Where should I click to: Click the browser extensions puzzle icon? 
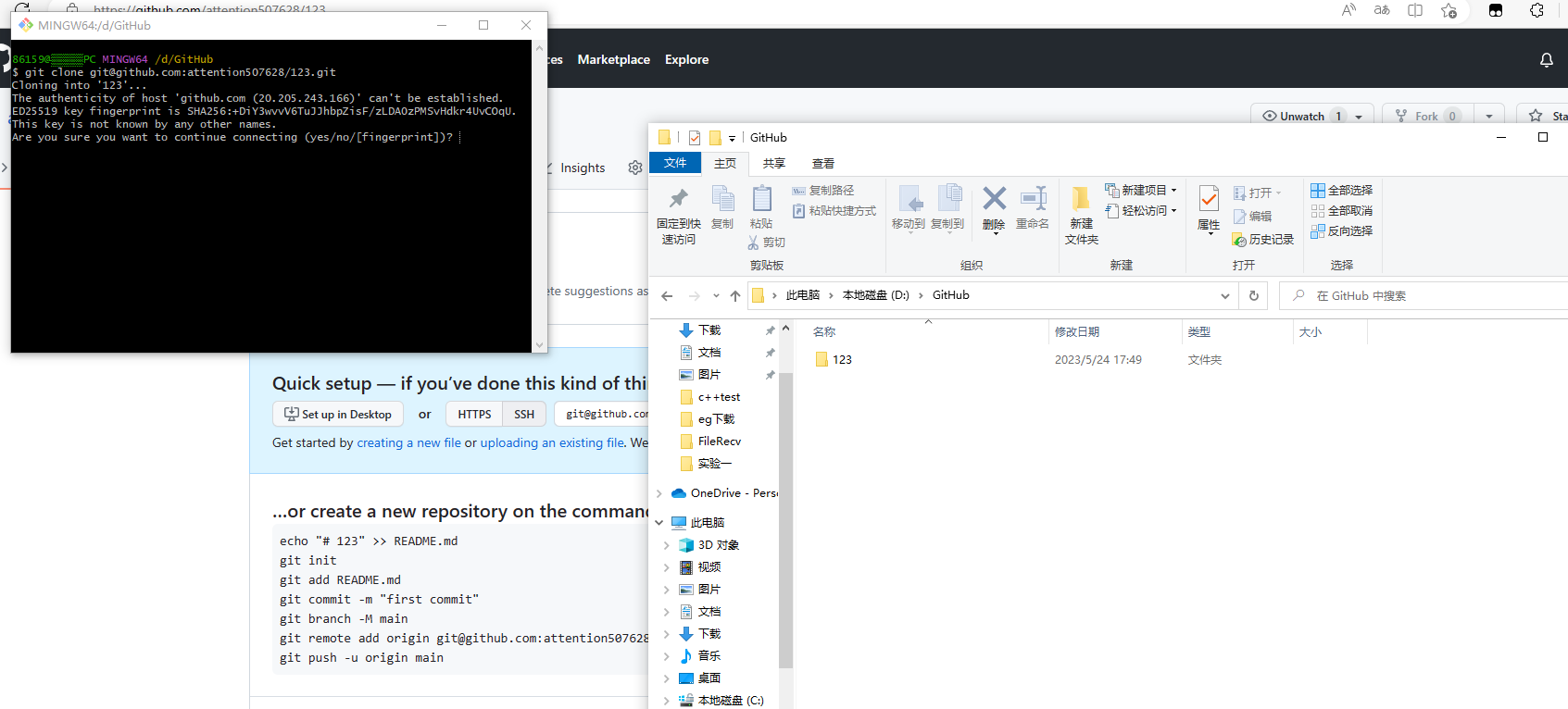1537,10
